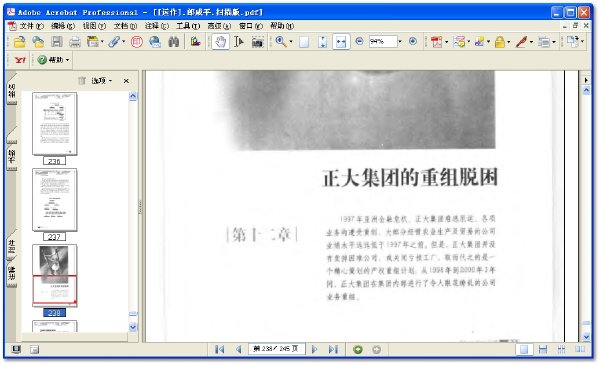The image size is (600, 365).
Task: Select the Zoom In magnifier tool
Action: (281, 41)
